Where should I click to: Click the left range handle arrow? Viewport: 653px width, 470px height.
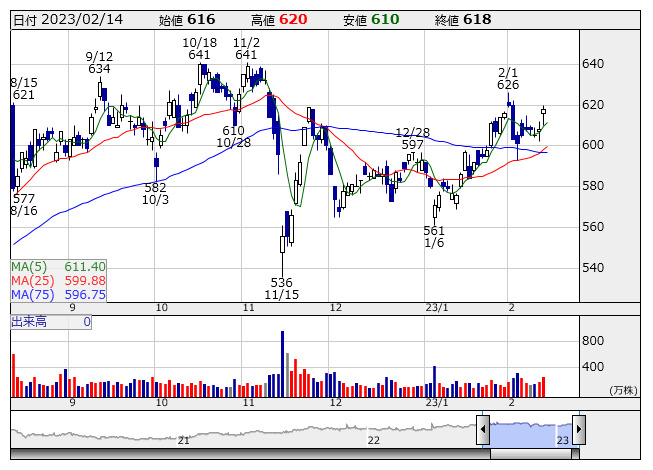point(483,429)
